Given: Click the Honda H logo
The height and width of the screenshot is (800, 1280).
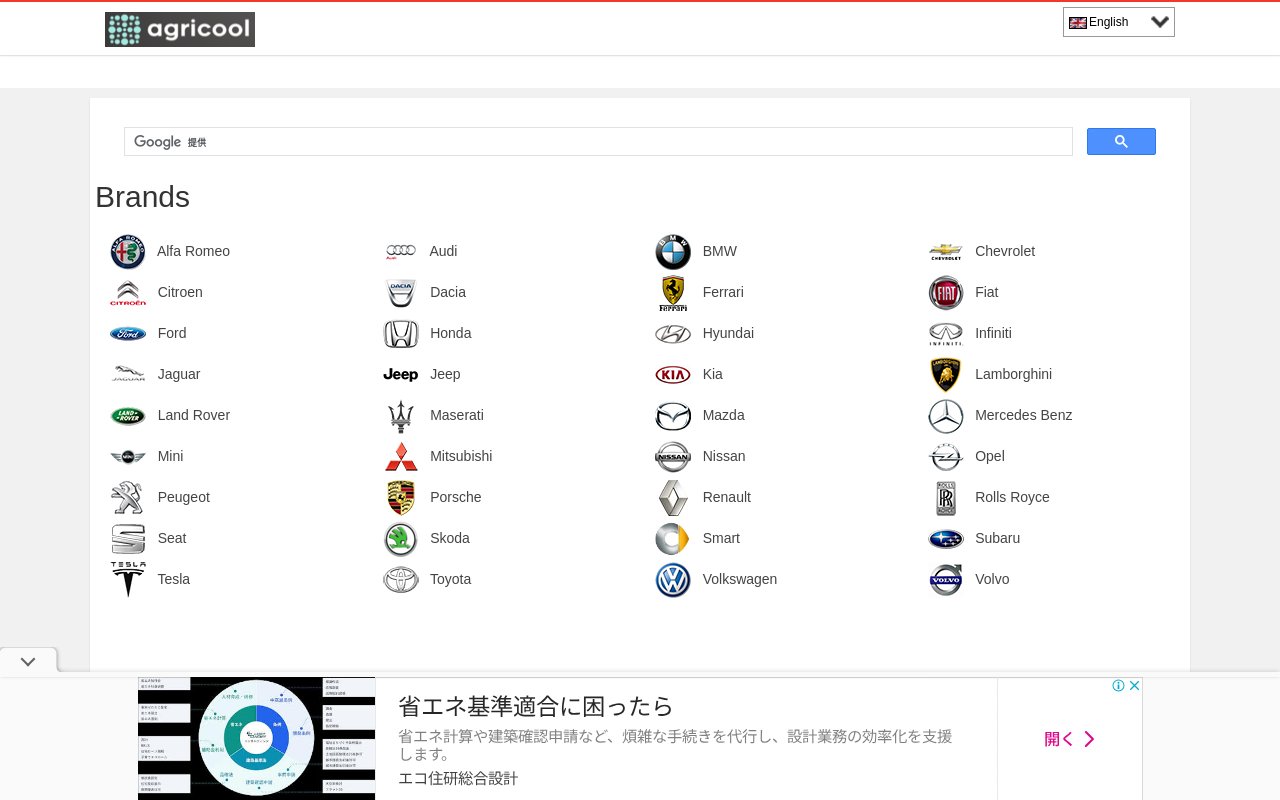Looking at the screenshot, I should [x=400, y=334].
